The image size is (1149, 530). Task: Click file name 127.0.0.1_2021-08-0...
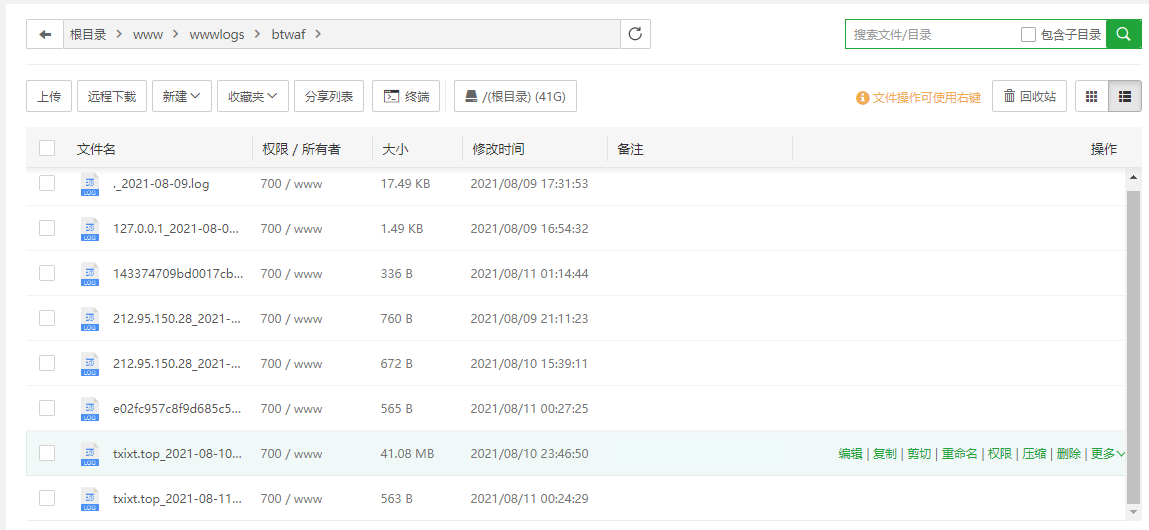(x=176, y=229)
